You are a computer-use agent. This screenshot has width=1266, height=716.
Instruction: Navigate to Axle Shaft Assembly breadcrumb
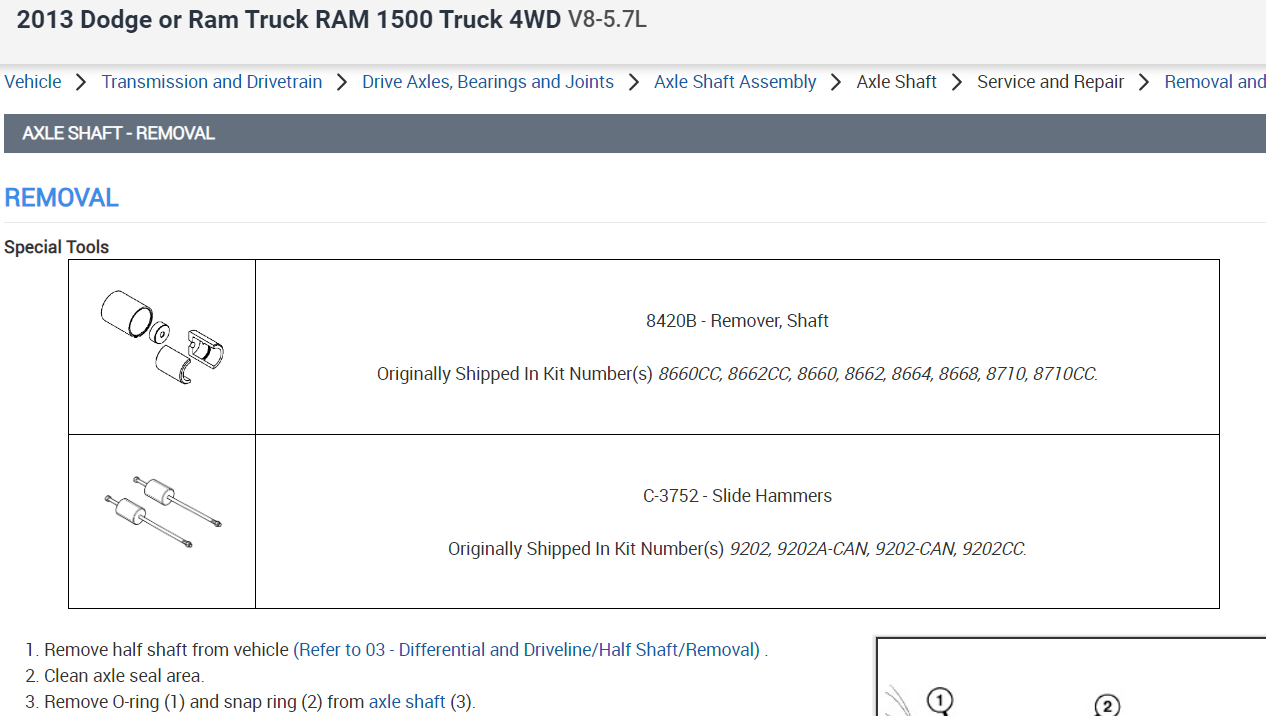[735, 82]
